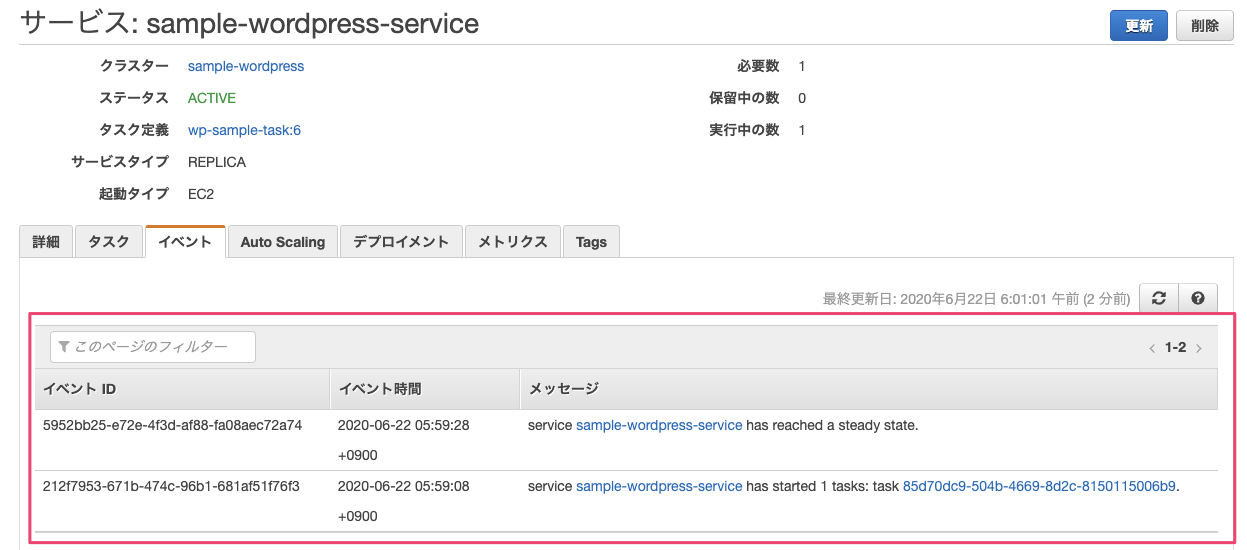1247x550 pixels.
Task: Open the sample-wordpress cluster link
Action: tap(246, 66)
